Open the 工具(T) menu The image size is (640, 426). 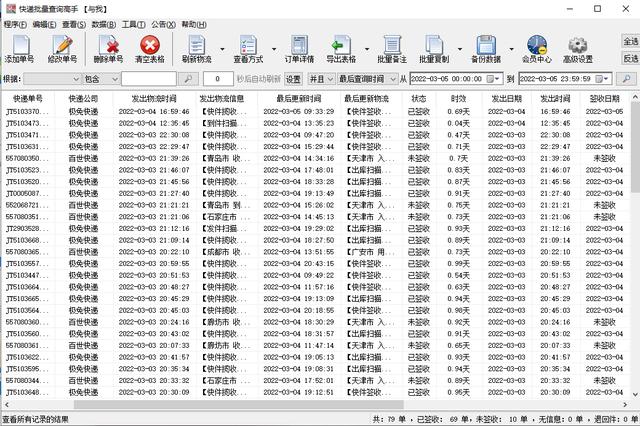coord(133,24)
